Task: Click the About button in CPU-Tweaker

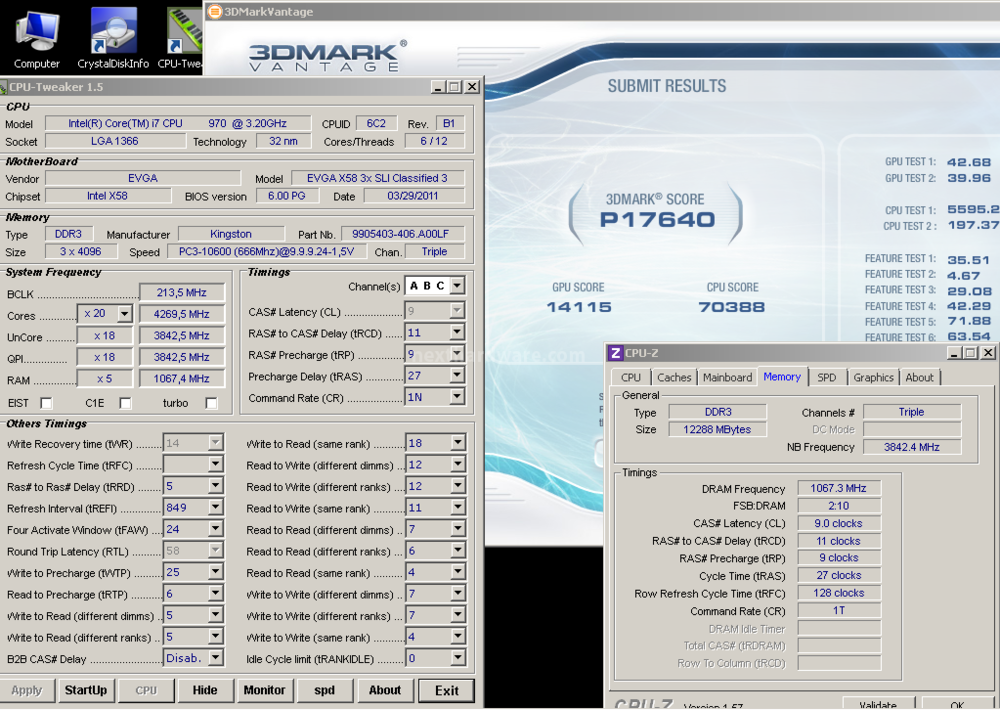Action: click(385, 690)
